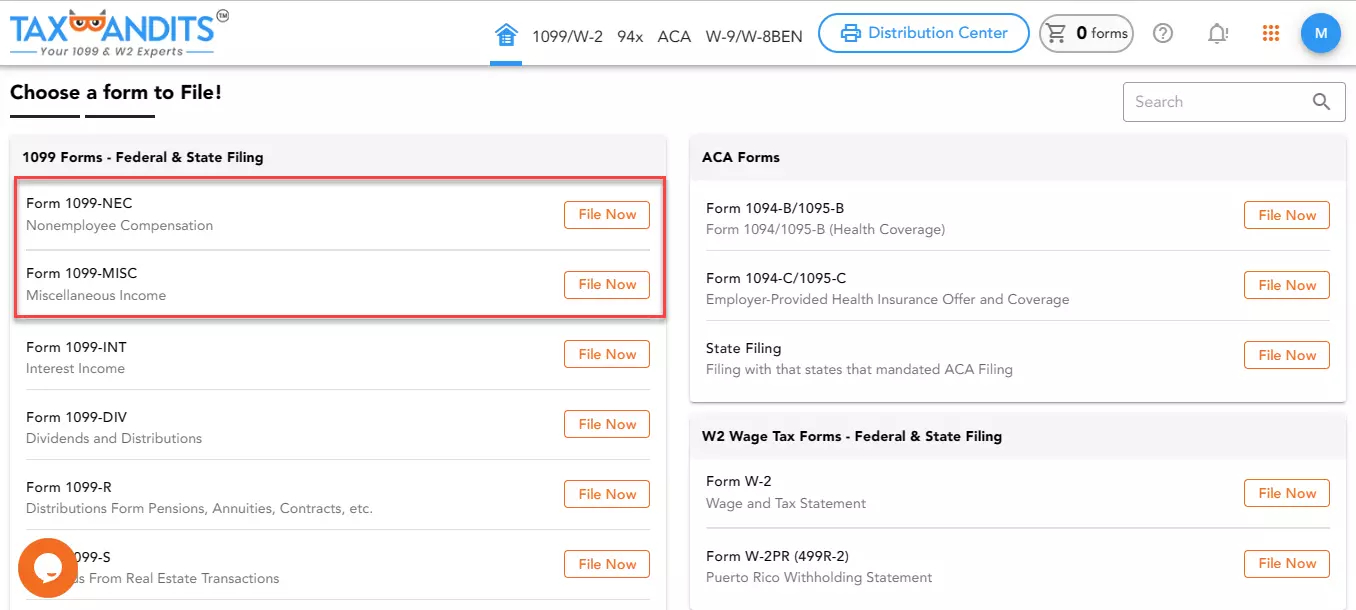Image resolution: width=1356 pixels, height=610 pixels.
Task: Click the Dividends and Distributions description
Action: pyautogui.click(x=114, y=439)
